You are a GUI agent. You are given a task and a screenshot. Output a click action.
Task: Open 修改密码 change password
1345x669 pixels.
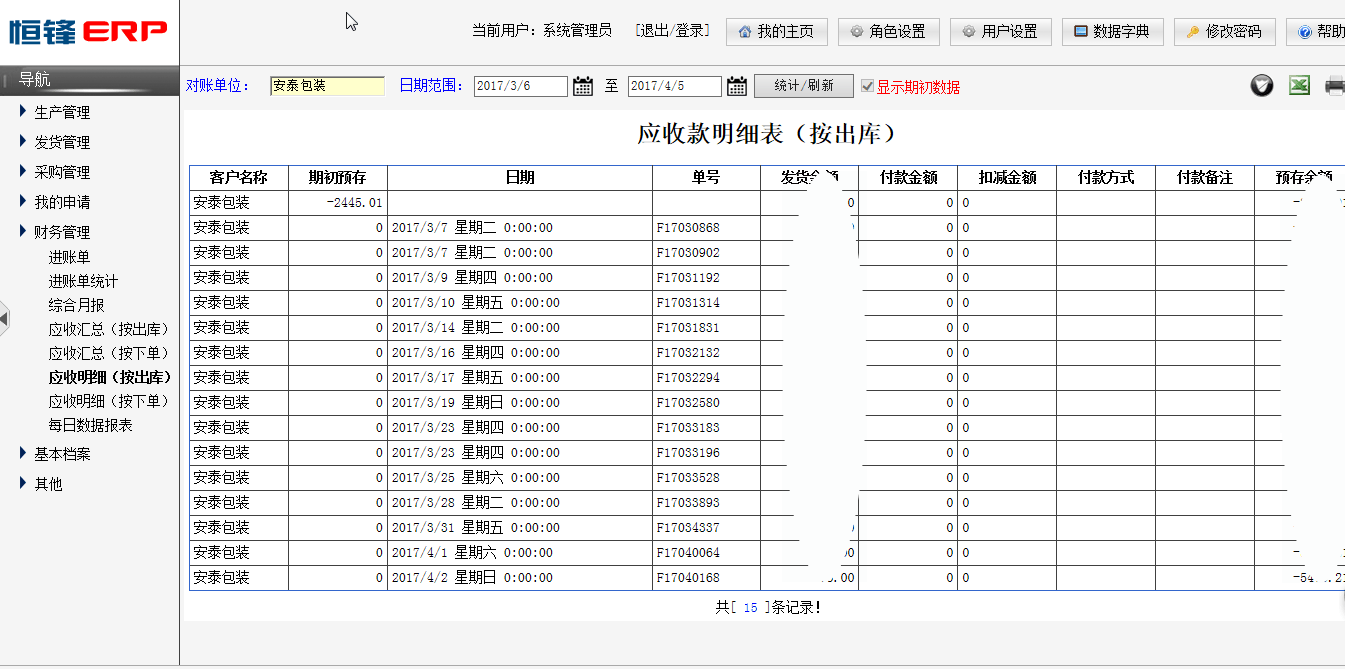1224,32
